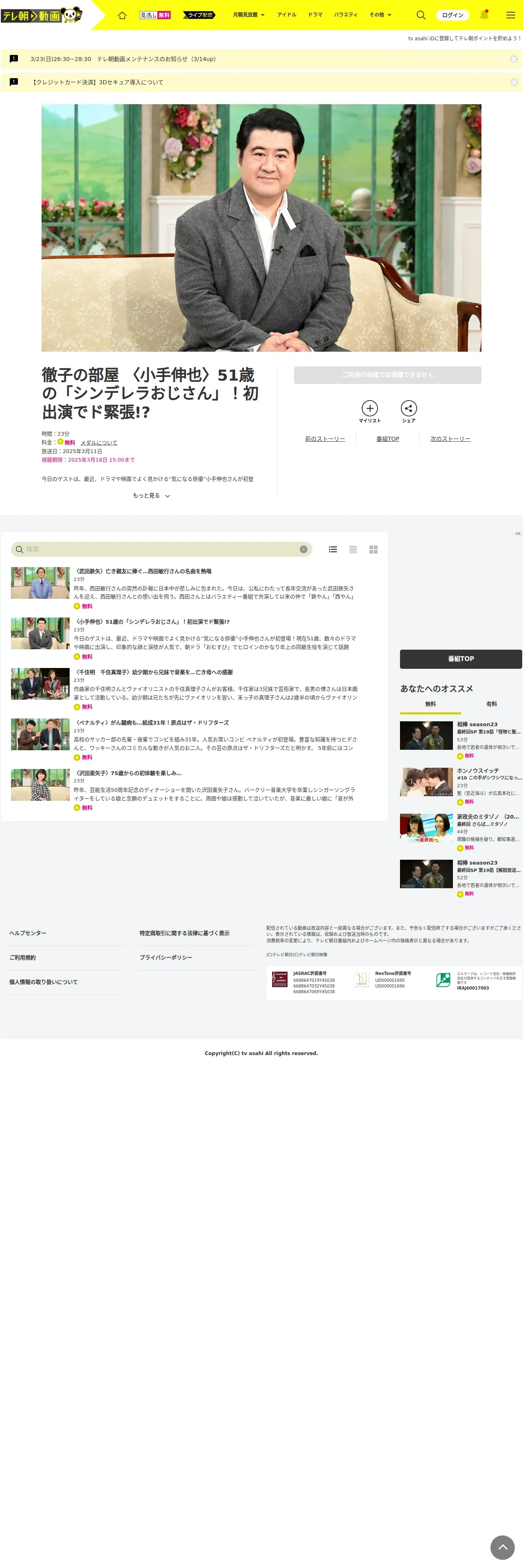Switch to compact list view icon
Image resolution: width=523 pixels, height=1568 pixels.
pos(353,549)
